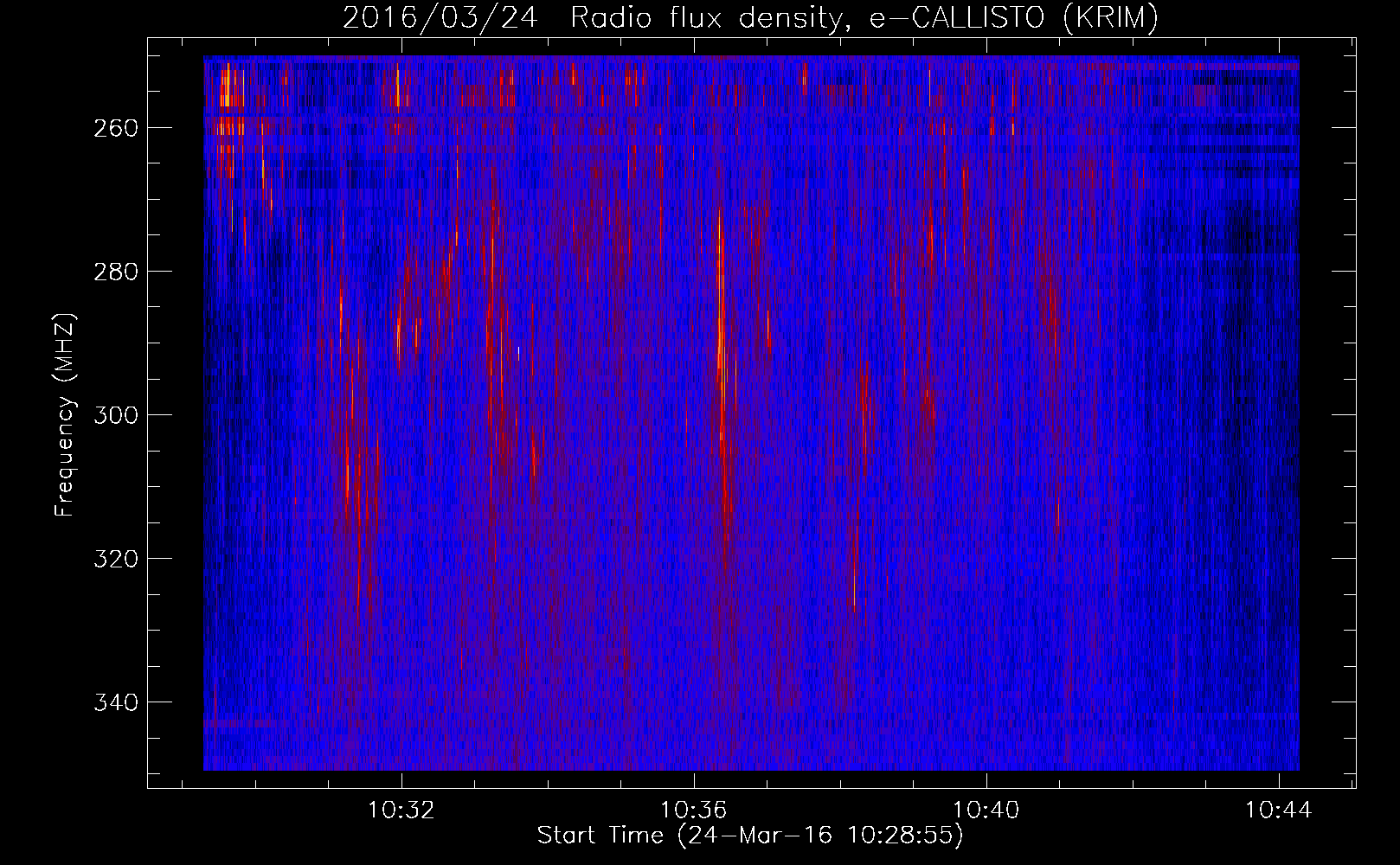This screenshot has height=865, width=1400.
Task: Click the Start Time axis caption
Action: pos(750,836)
